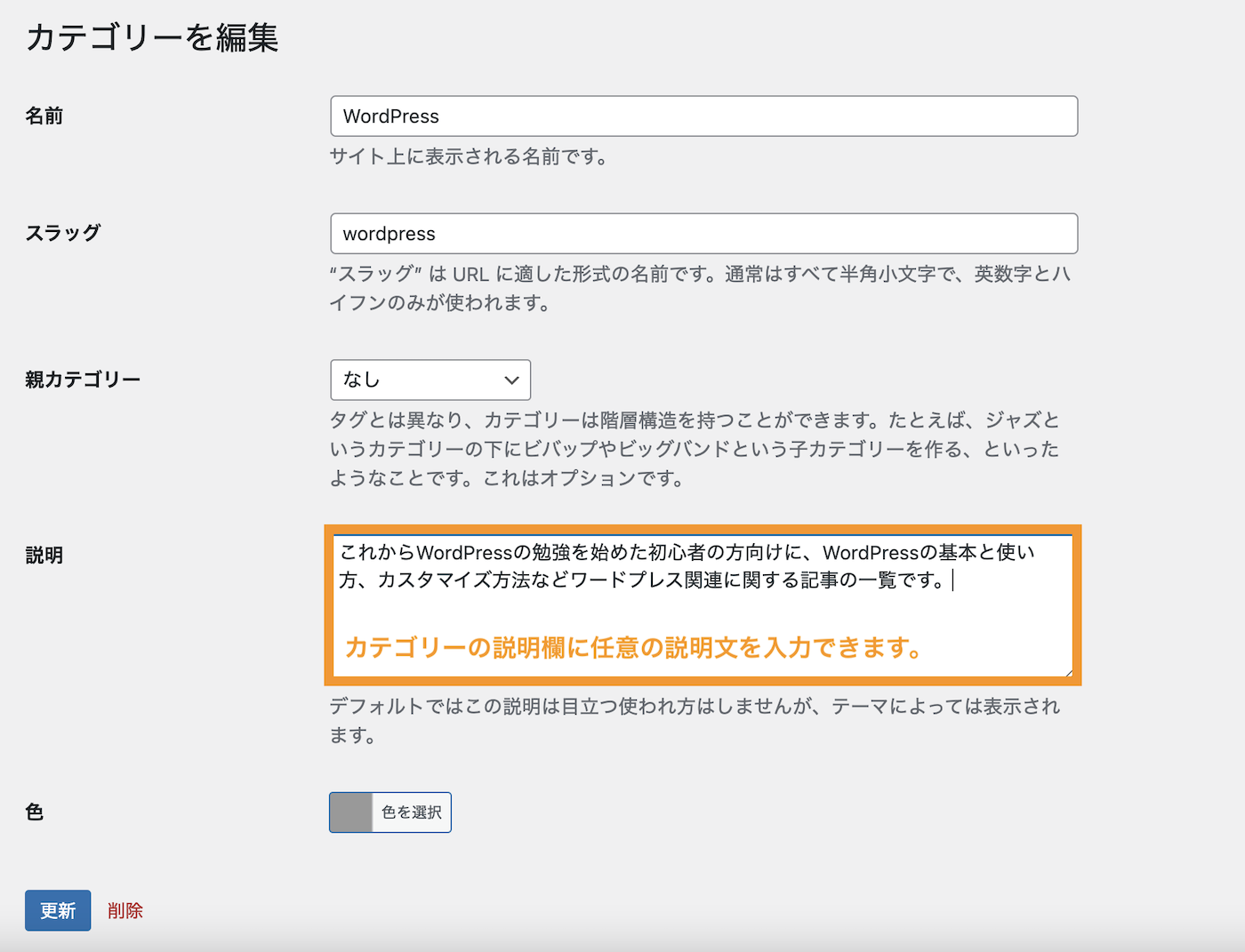The height and width of the screenshot is (952, 1245).
Task: Click the gray color swatch beside 色を選択
Action: click(x=350, y=812)
